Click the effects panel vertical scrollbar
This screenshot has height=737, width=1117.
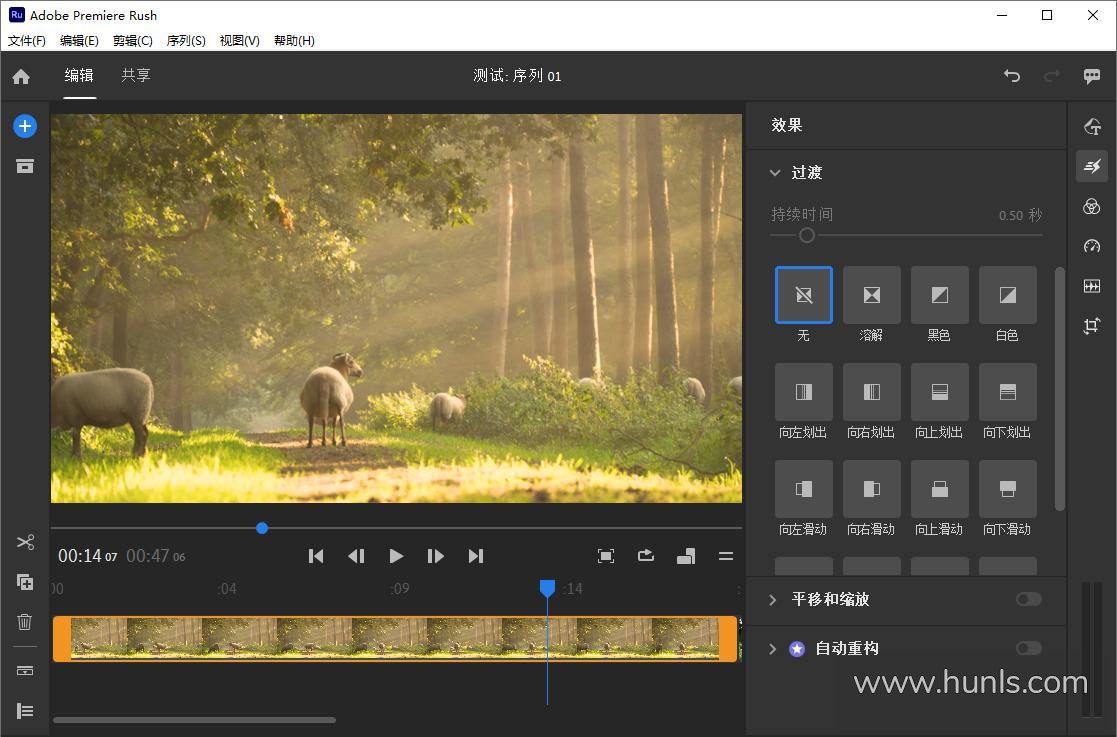click(1059, 389)
